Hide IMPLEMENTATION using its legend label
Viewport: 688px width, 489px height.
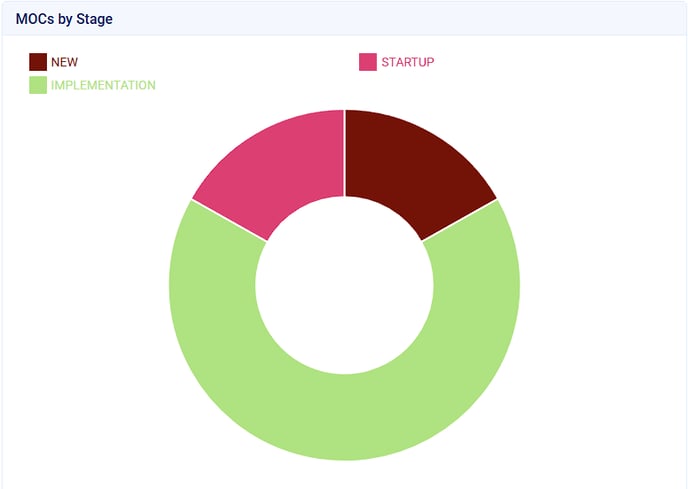coord(103,85)
